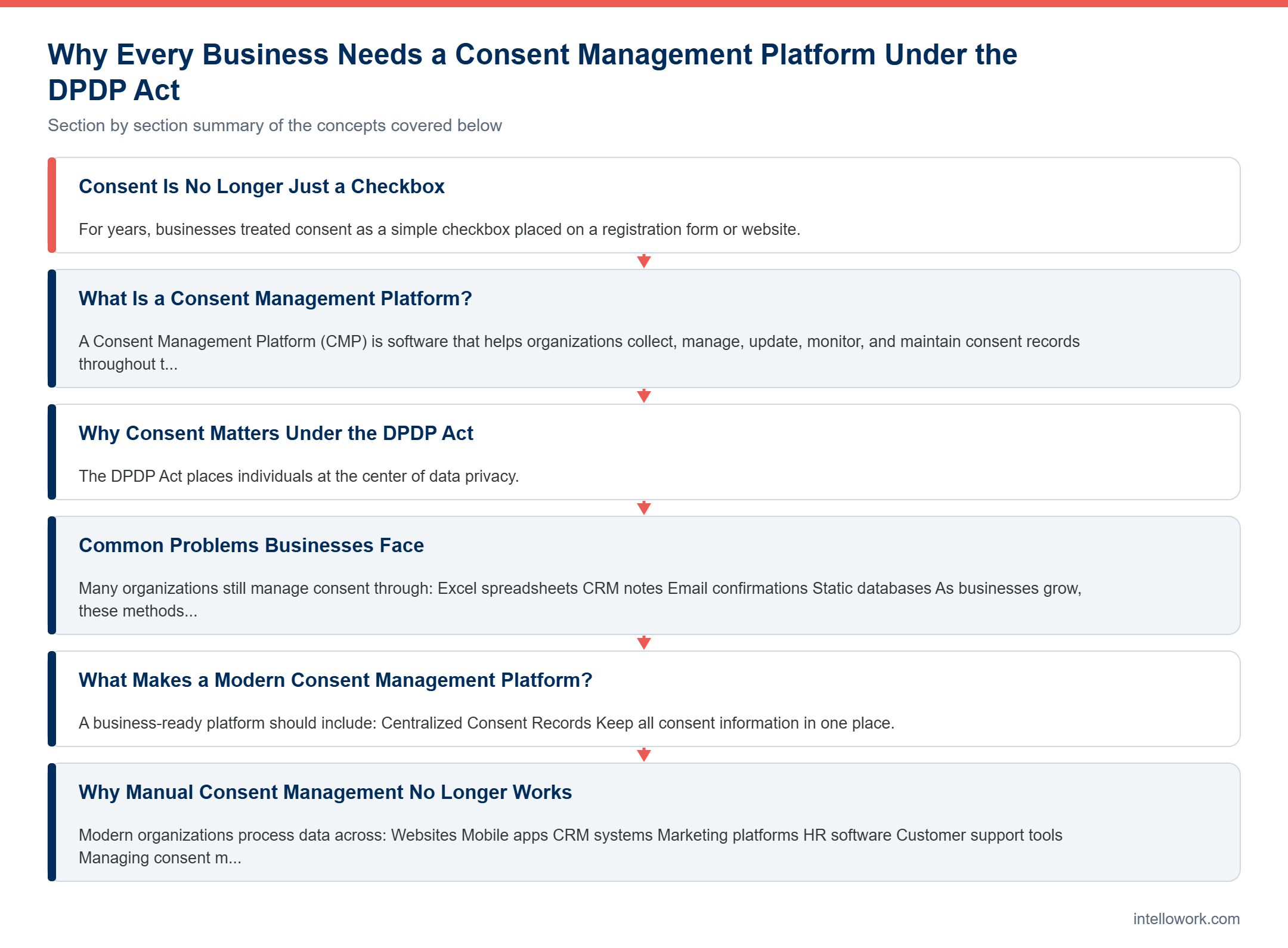Click the sentence starting 'For years, businesses treated consent'

coord(439,230)
